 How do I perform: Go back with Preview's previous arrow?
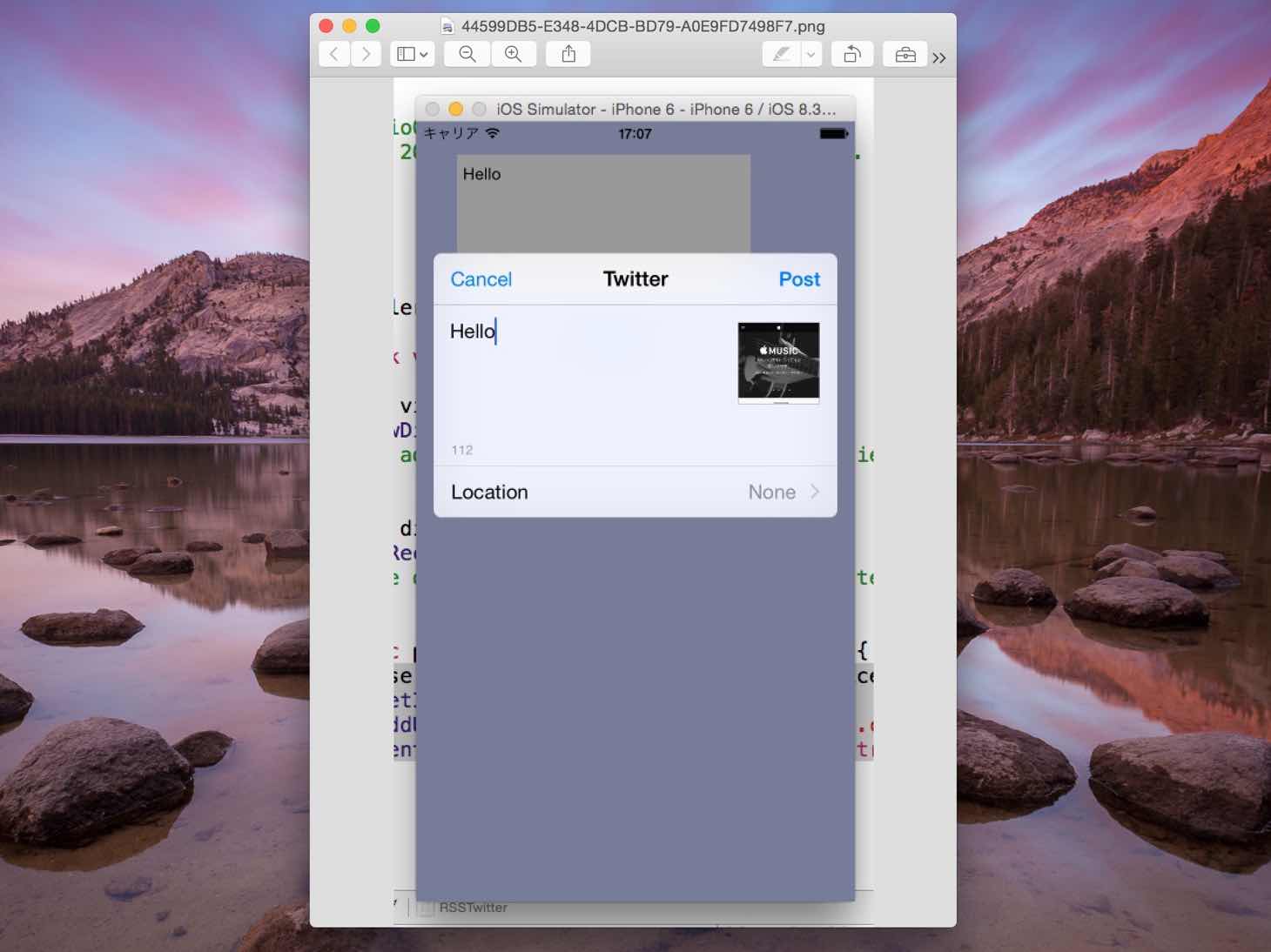(334, 54)
